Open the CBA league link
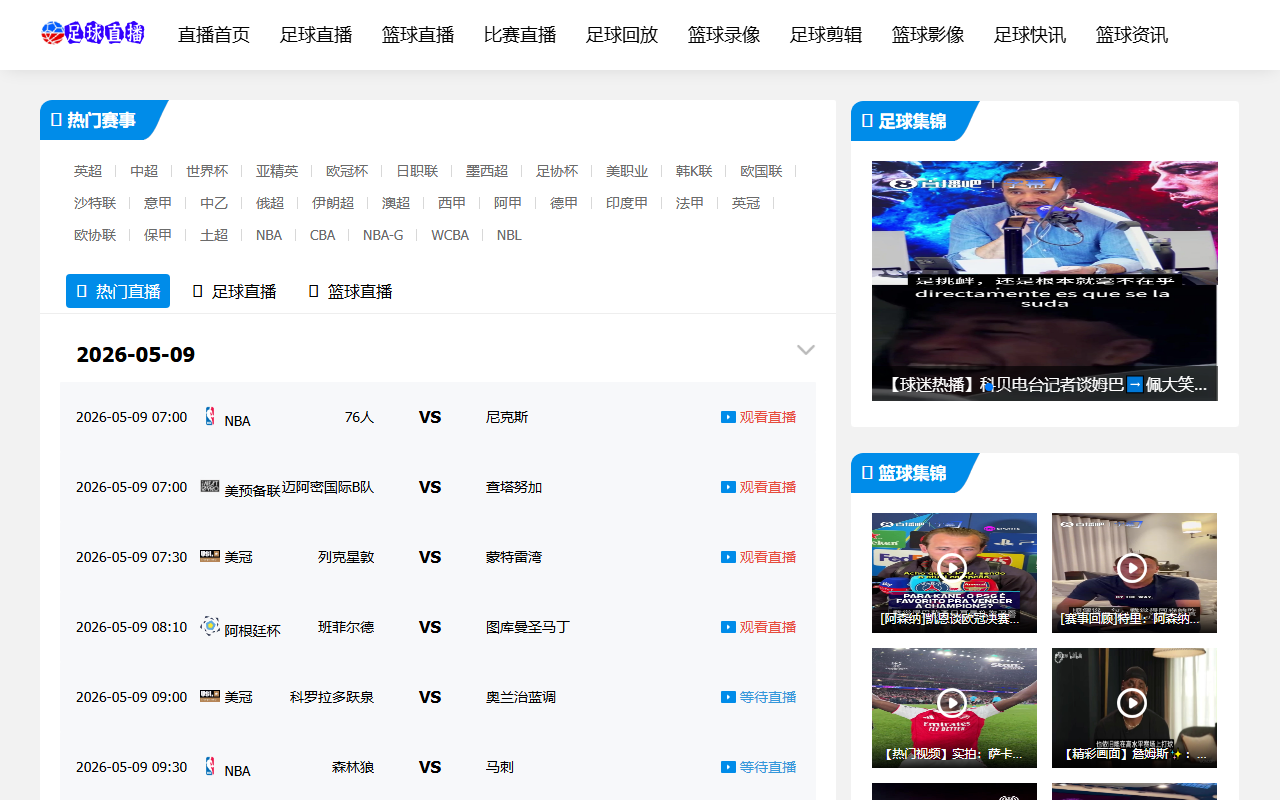 coord(322,235)
